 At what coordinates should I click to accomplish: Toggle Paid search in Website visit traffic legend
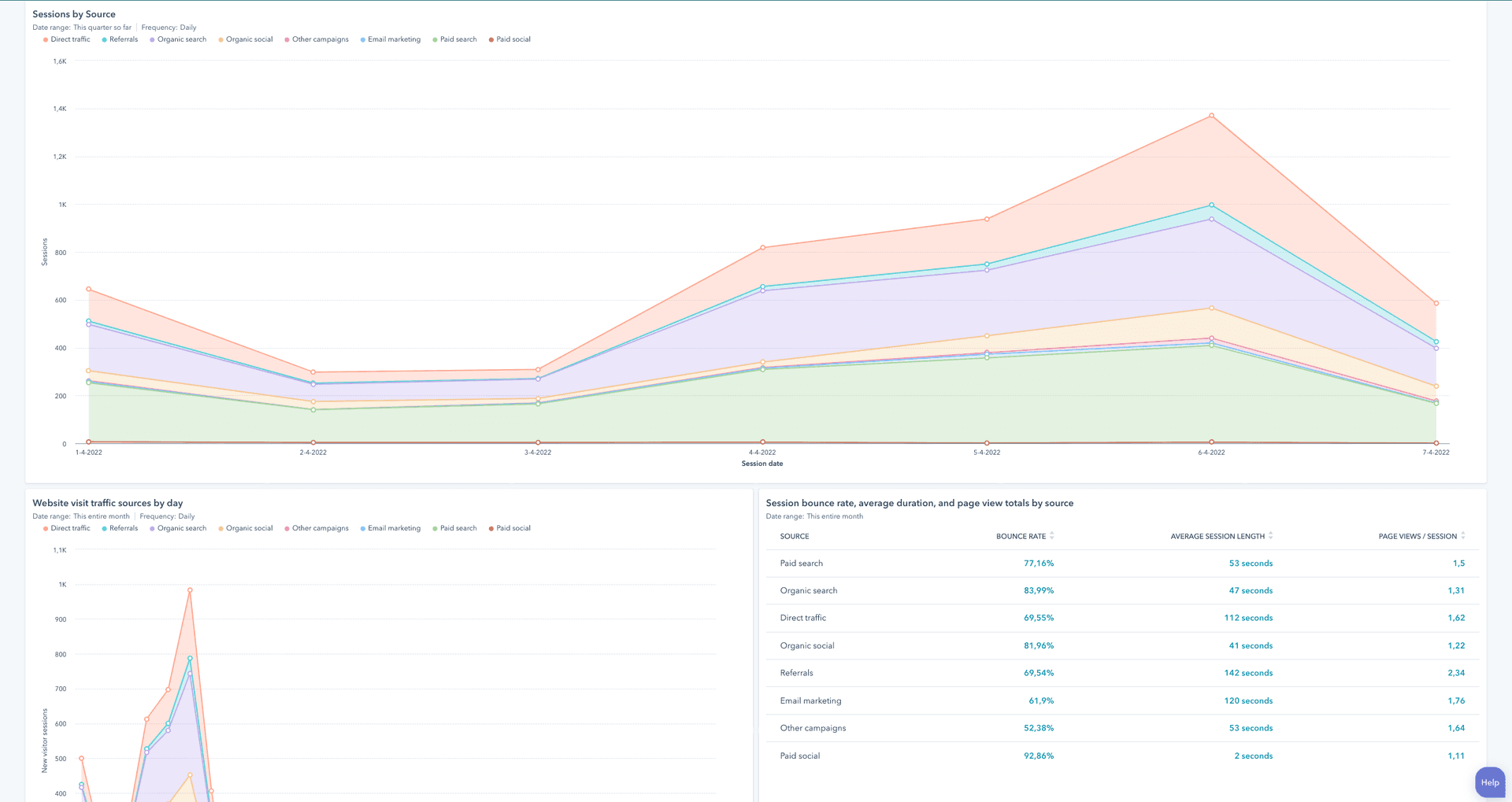pos(454,528)
